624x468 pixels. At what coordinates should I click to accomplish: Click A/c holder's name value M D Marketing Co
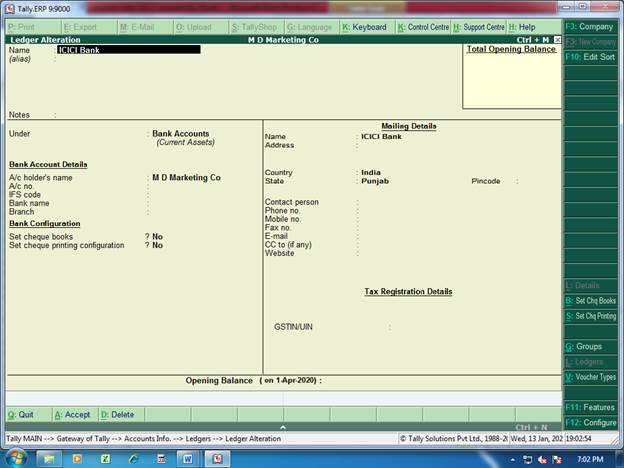(x=186, y=177)
